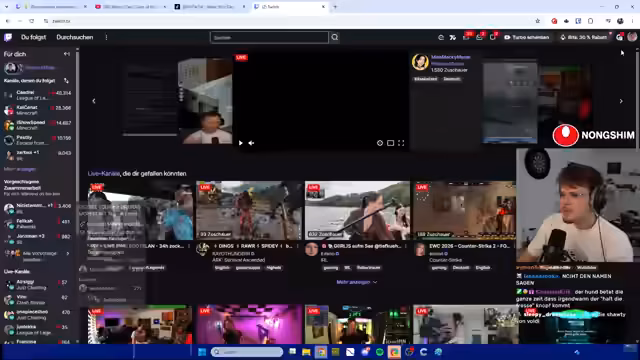Click the Twitch search input field

[x=269, y=38]
